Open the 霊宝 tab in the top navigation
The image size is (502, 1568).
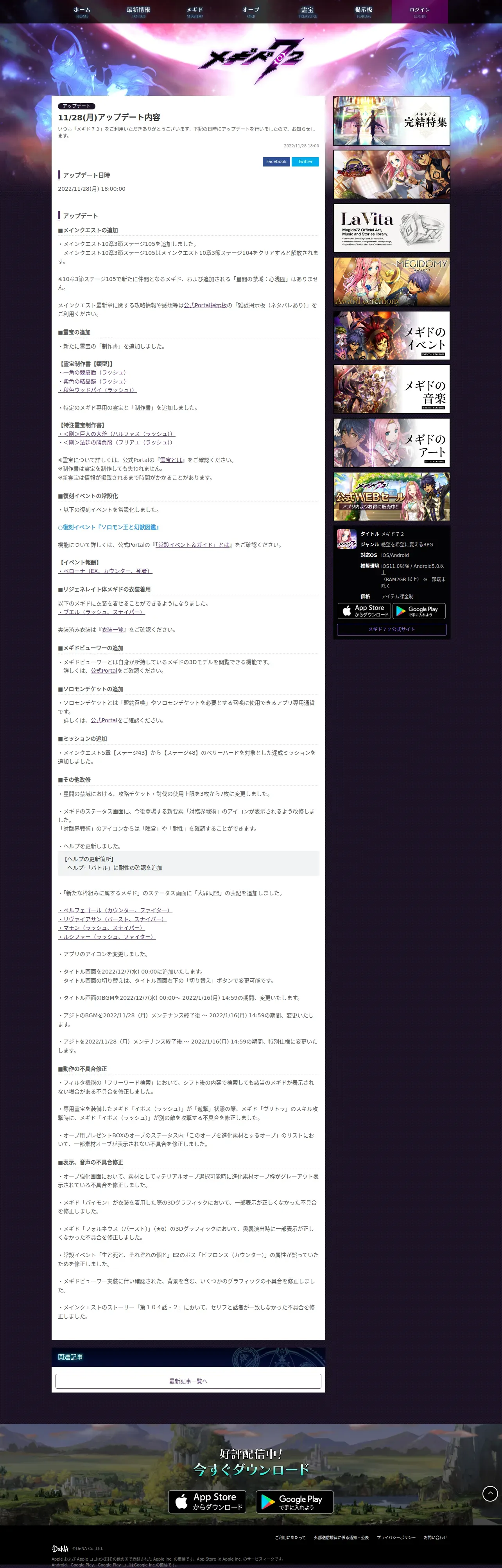307,12
